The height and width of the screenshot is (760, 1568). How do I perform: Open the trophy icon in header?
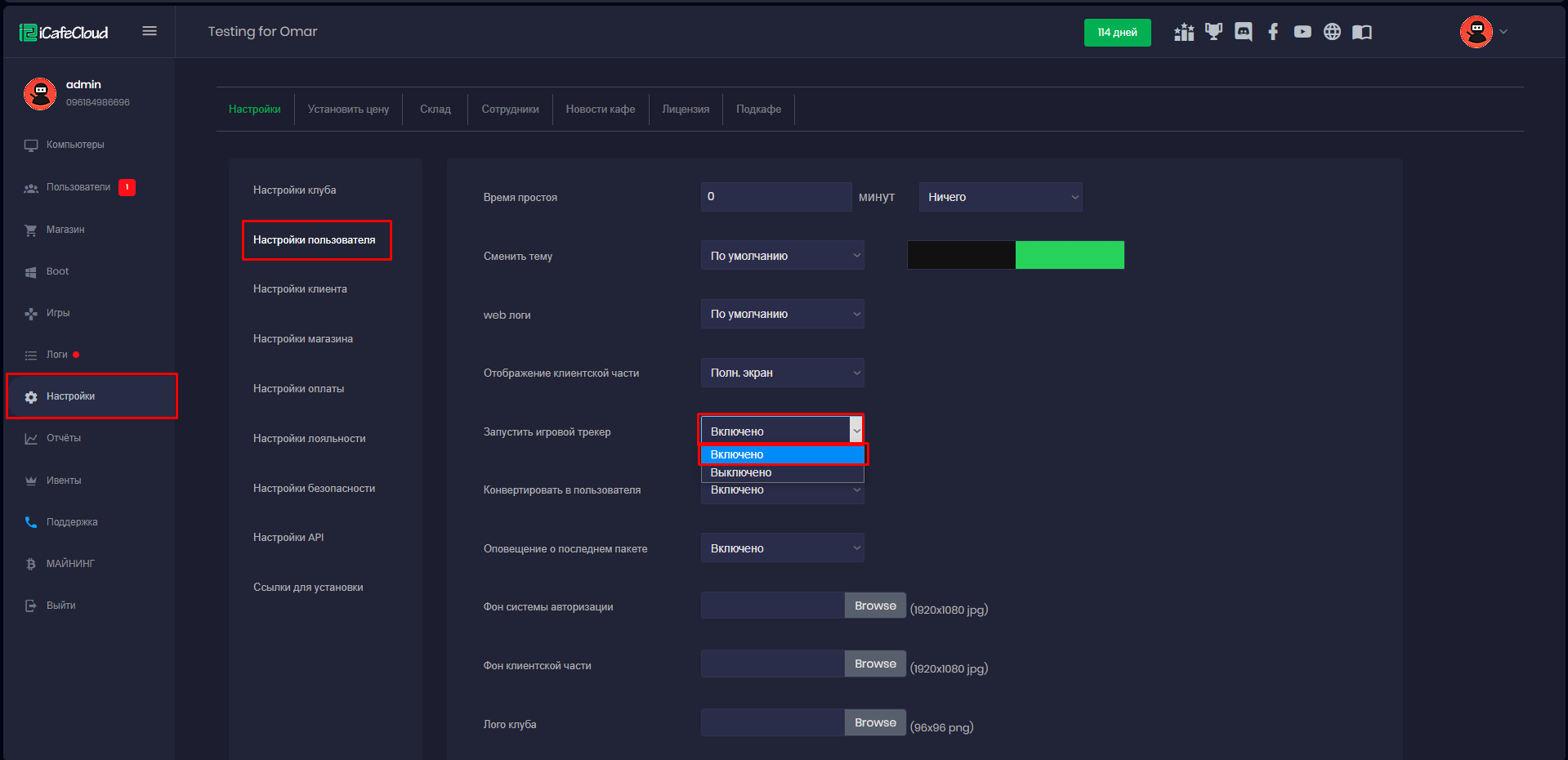[x=1213, y=32]
